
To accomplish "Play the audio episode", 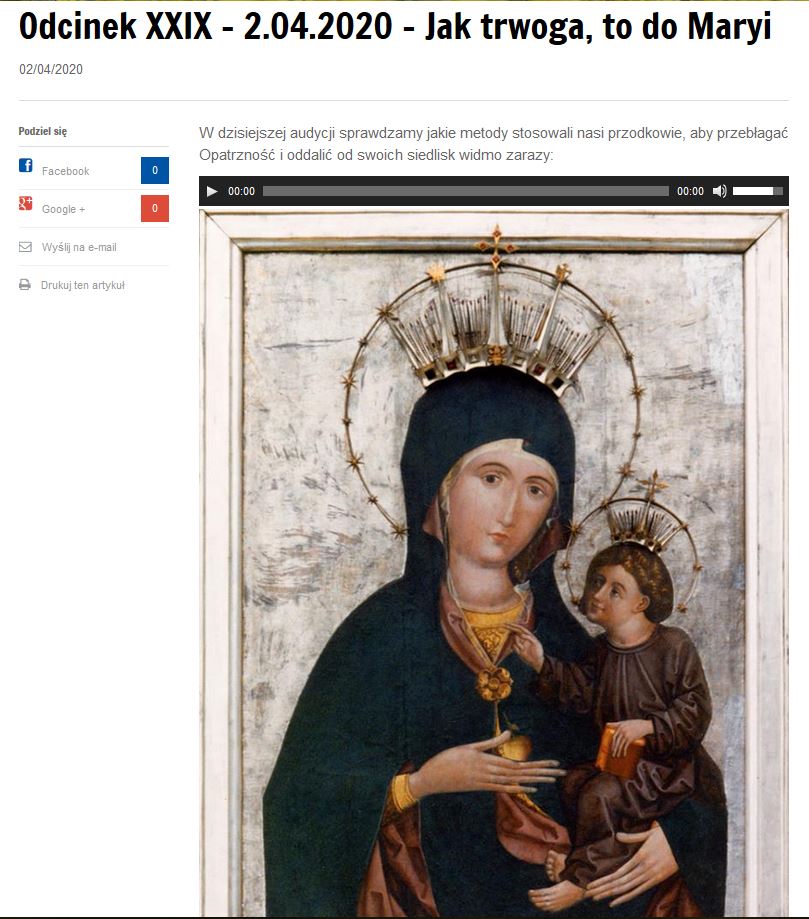I will [x=212, y=191].
